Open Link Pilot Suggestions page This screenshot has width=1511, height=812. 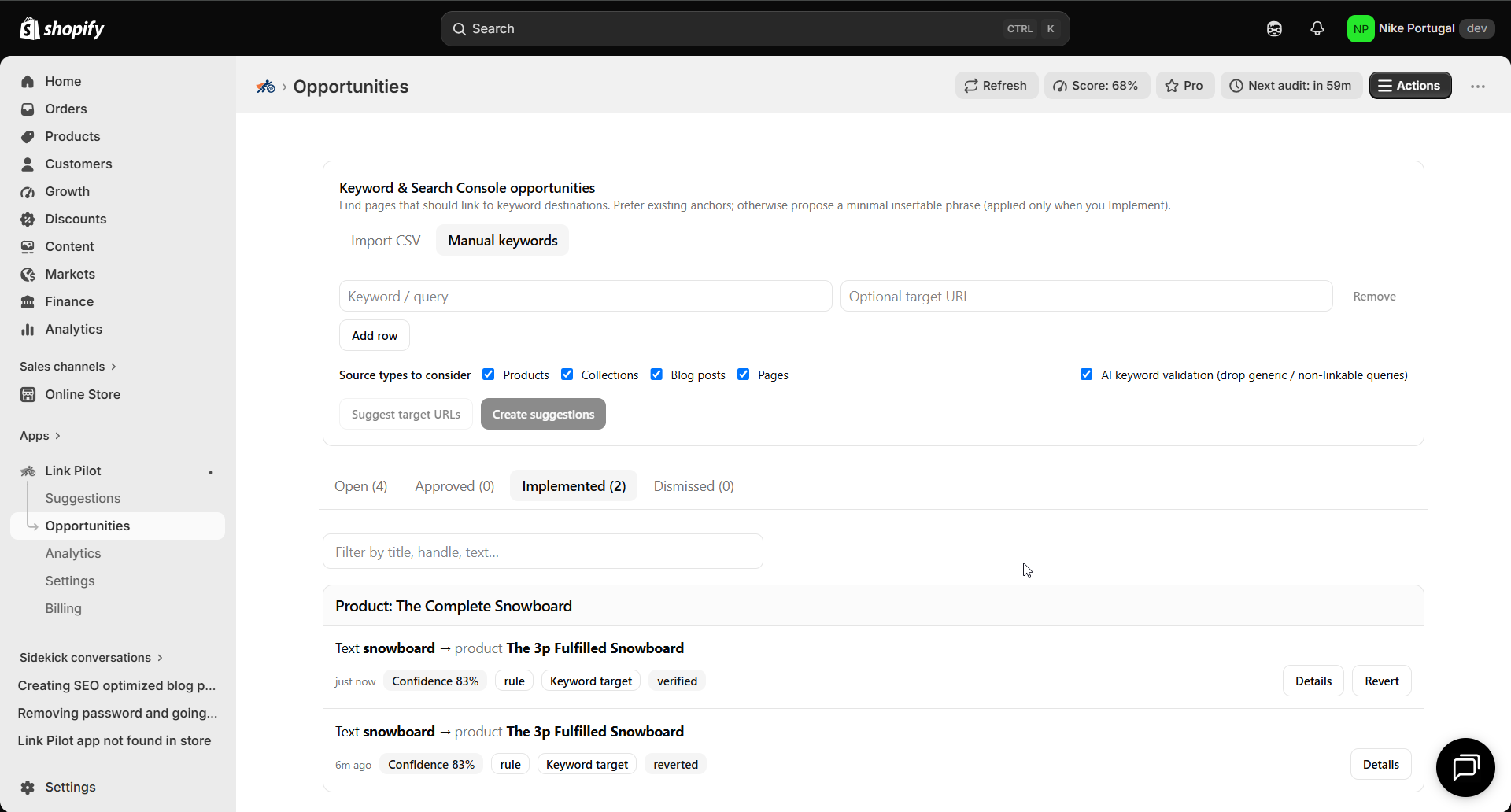coord(83,498)
